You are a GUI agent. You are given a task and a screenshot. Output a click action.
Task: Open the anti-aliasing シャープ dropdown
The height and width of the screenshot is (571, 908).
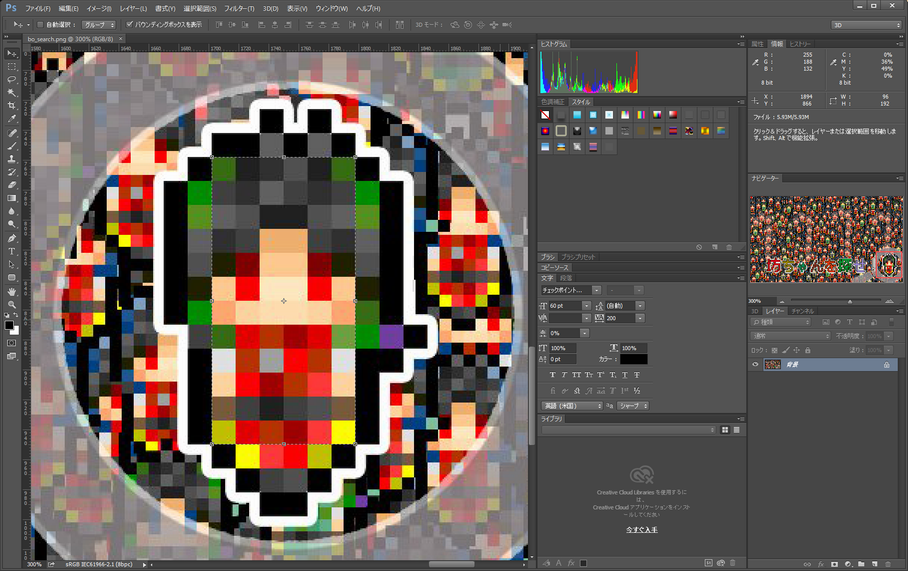(x=633, y=406)
